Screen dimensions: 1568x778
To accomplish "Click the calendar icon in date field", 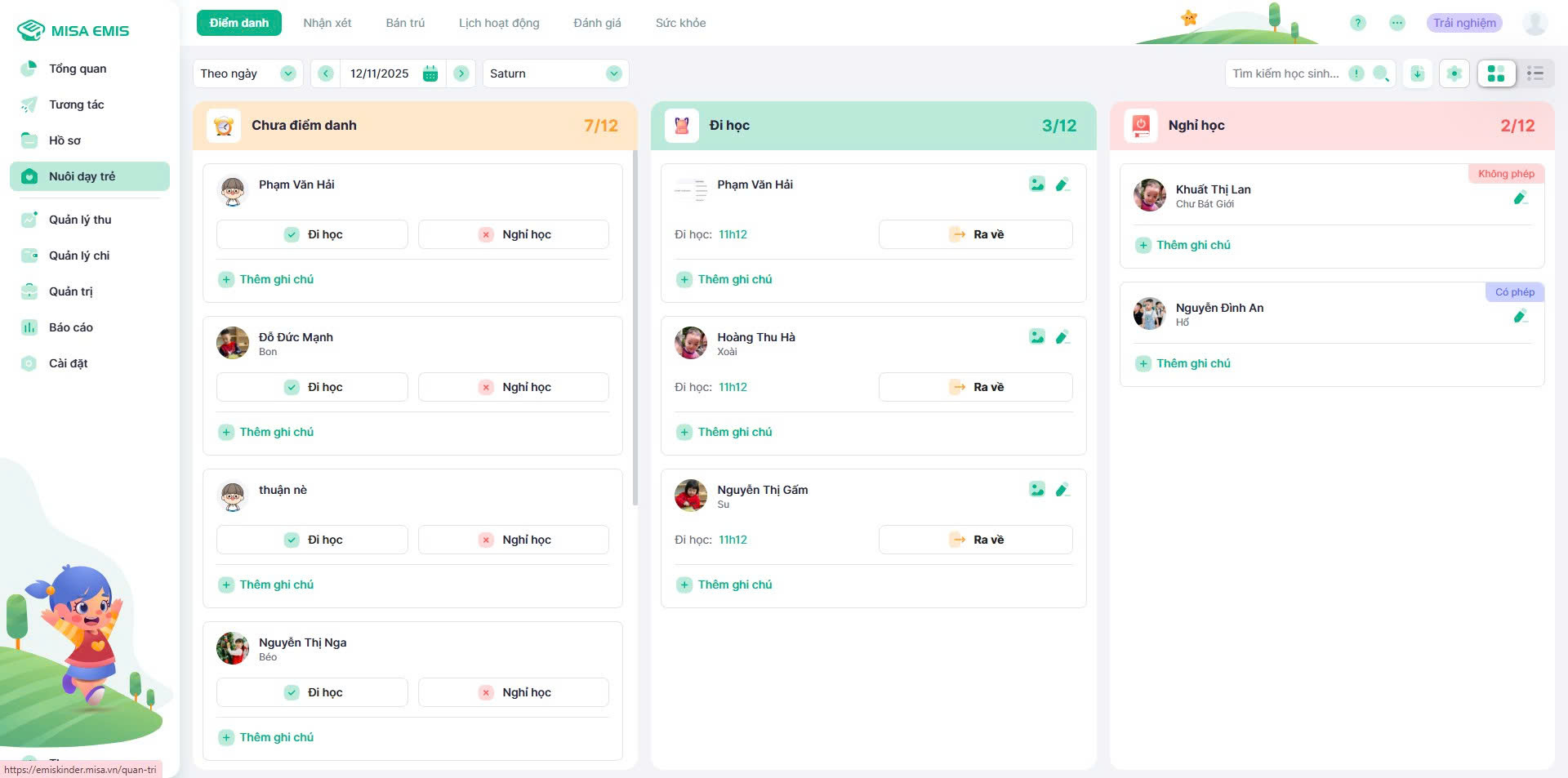I will (x=430, y=73).
